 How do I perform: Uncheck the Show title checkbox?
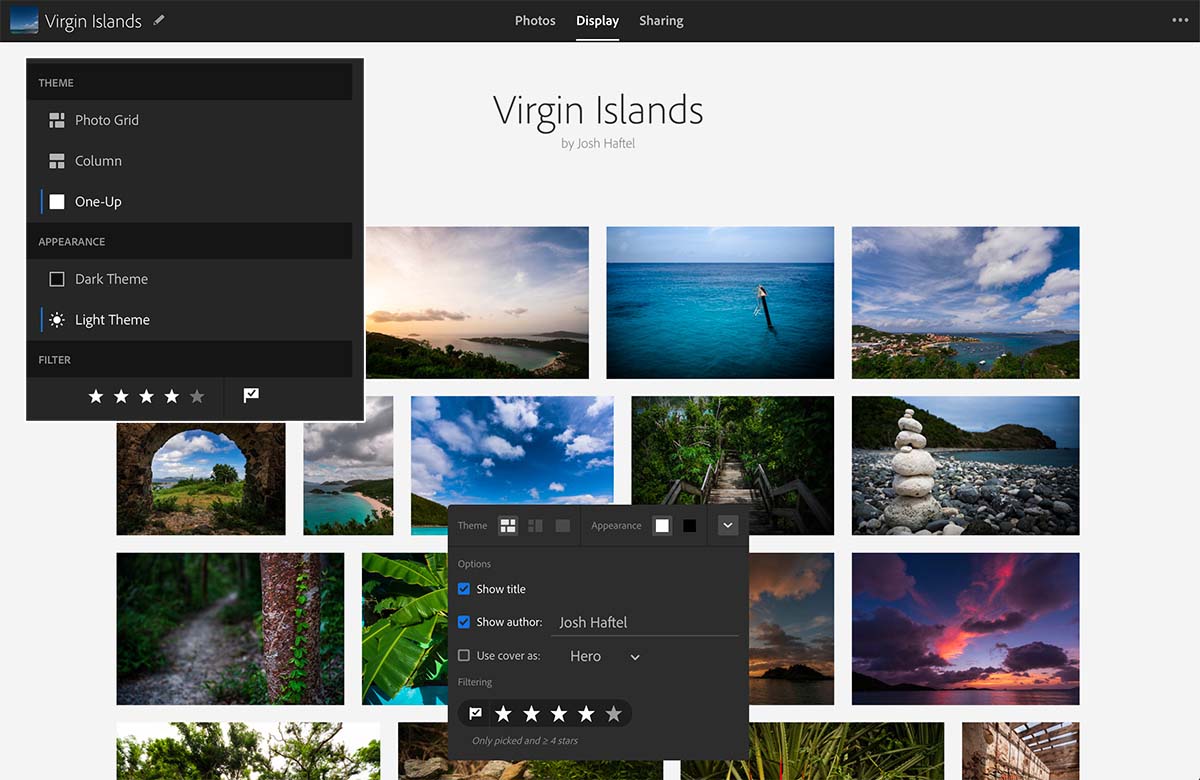tap(464, 589)
